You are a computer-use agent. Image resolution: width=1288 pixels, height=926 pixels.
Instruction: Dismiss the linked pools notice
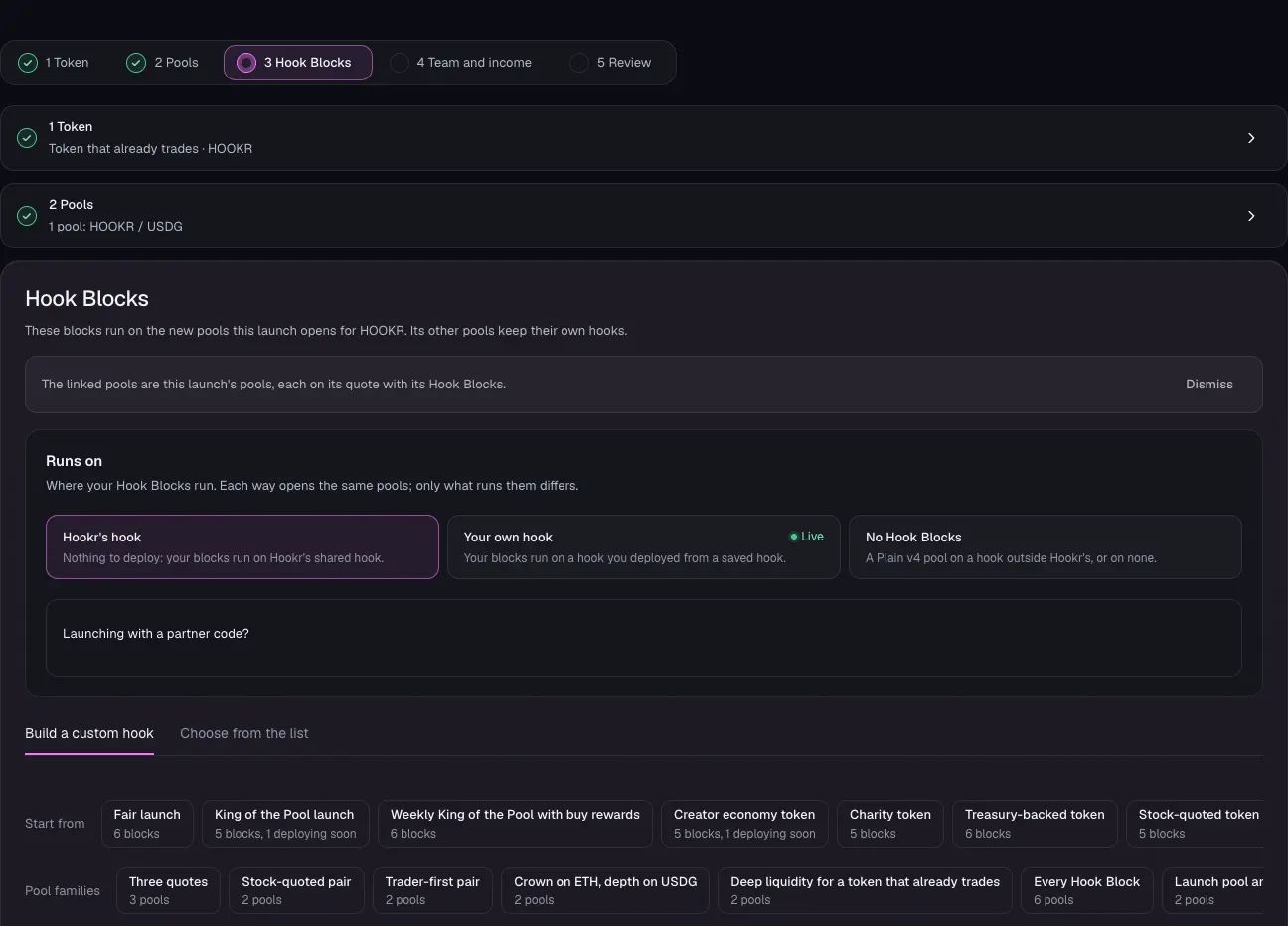[1209, 385]
